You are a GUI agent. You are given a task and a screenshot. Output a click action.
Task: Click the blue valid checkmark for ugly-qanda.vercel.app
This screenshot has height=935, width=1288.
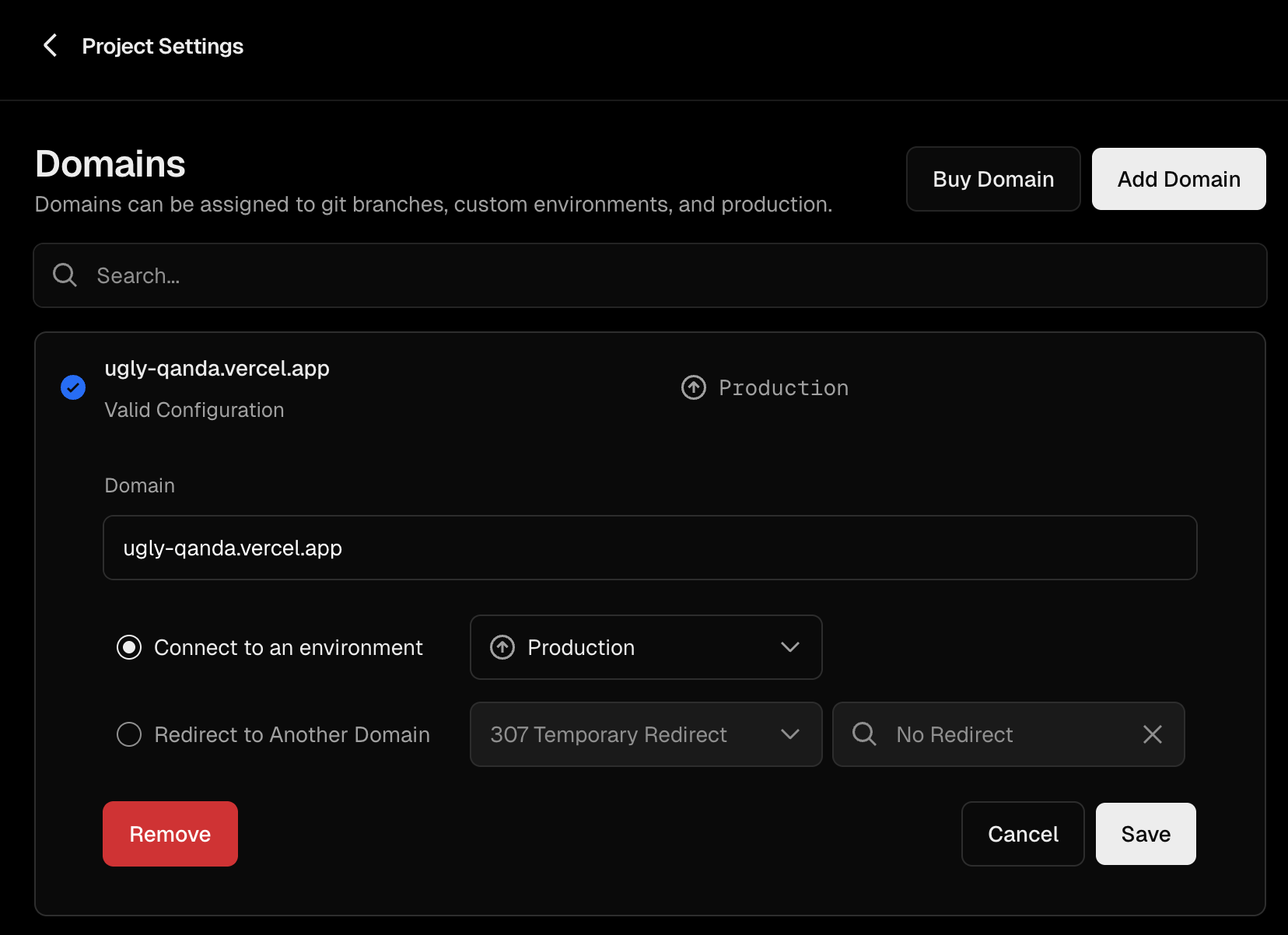[x=73, y=387]
